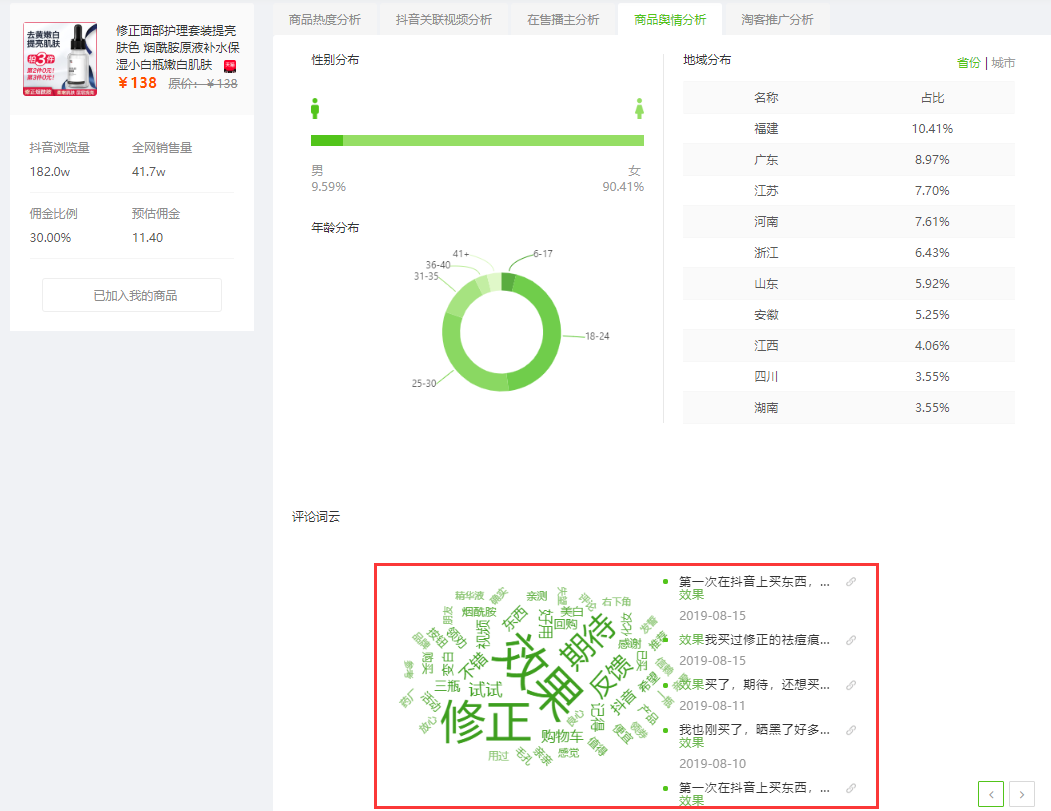Open link icon for comment 我也刚买了，晒黑了好多
The image size is (1051, 811).
(x=851, y=730)
